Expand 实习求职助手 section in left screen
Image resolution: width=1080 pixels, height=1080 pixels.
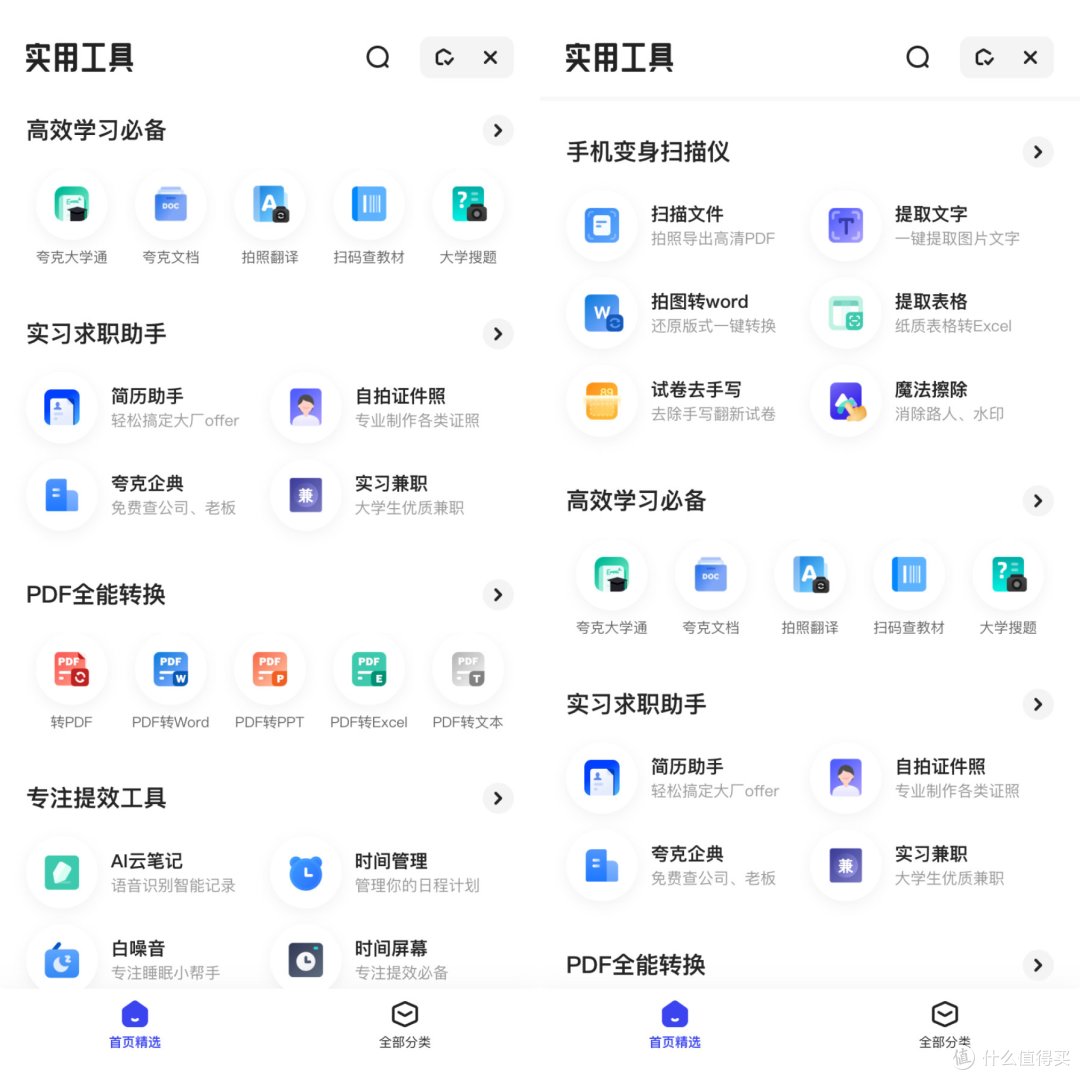coord(498,334)
